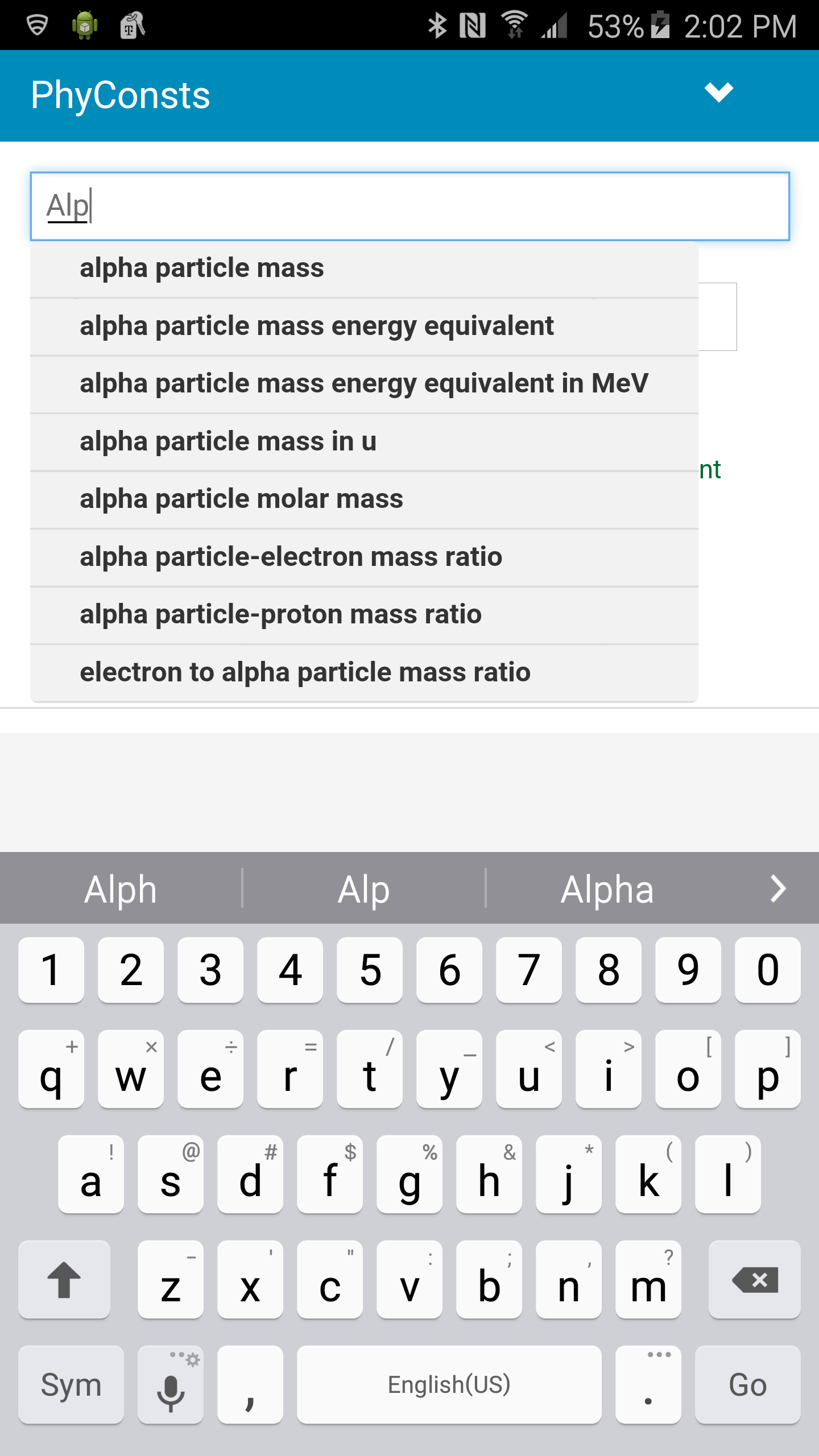Image resolution: width=819 pixels, height=1456 pixels.
Task: Open Bluetooth icon in status bar
Action: click(x=437, y=26)
